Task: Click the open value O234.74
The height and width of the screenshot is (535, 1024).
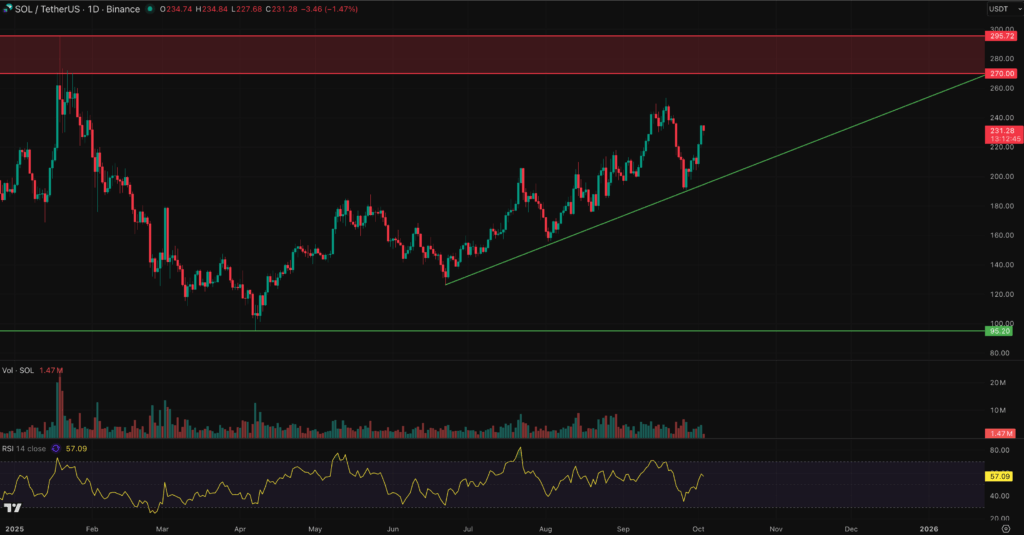Action: tap(176, 9)
